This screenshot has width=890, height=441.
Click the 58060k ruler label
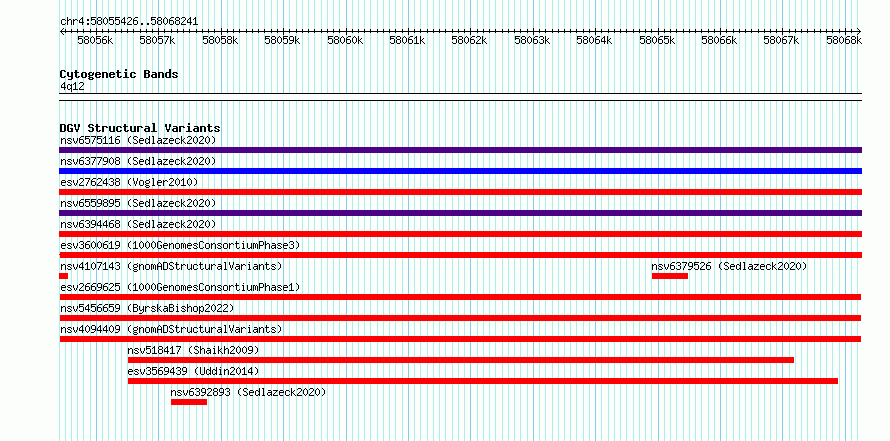tap(346, 40)
